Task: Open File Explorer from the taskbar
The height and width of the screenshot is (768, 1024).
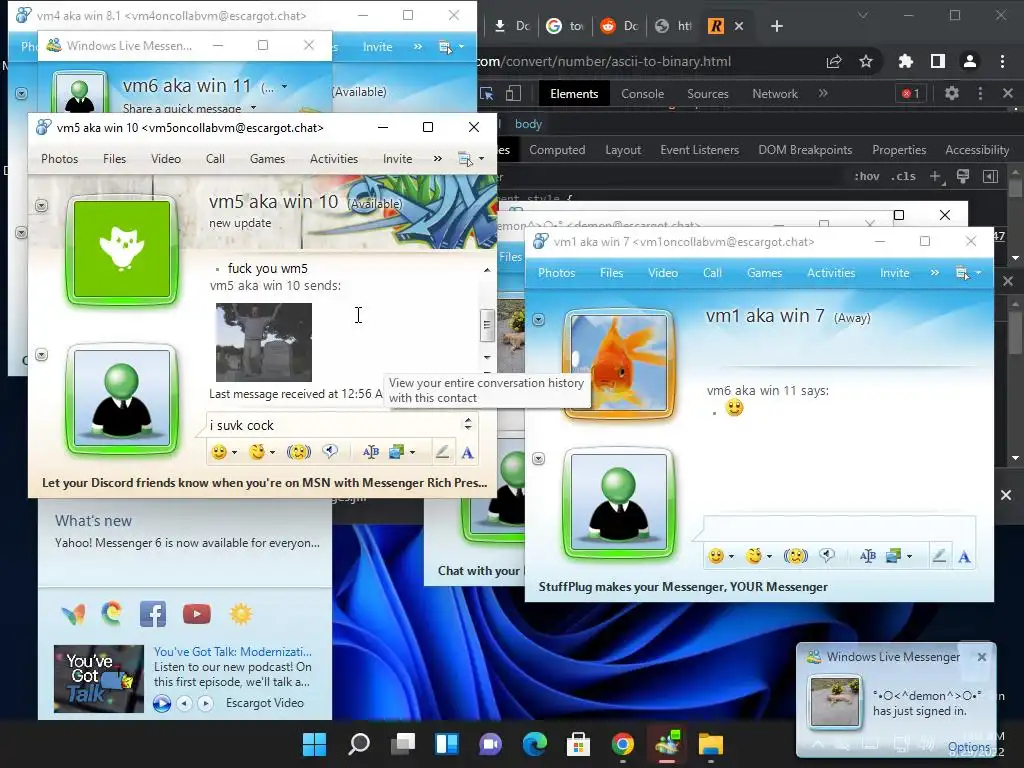Action: pos(711,744)
